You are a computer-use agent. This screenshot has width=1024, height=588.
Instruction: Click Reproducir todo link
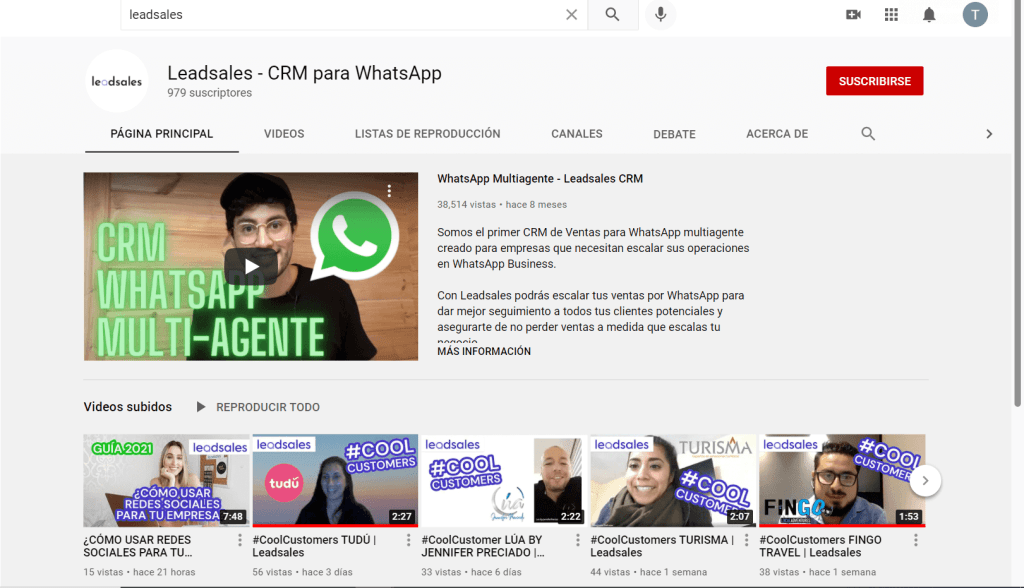pos(268,407)
